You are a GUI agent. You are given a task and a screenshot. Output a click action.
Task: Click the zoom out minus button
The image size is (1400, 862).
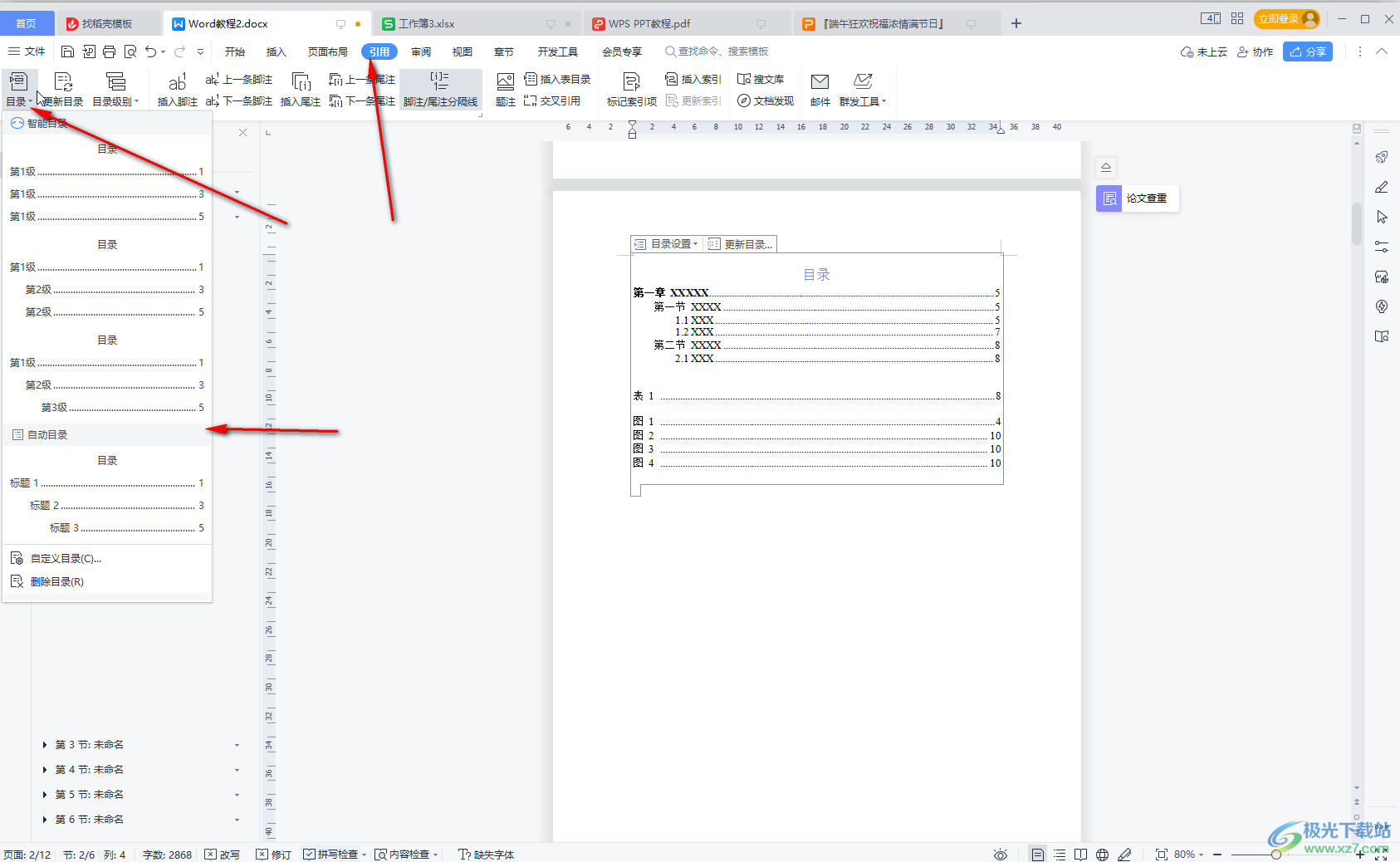(x=1217, y=855)
